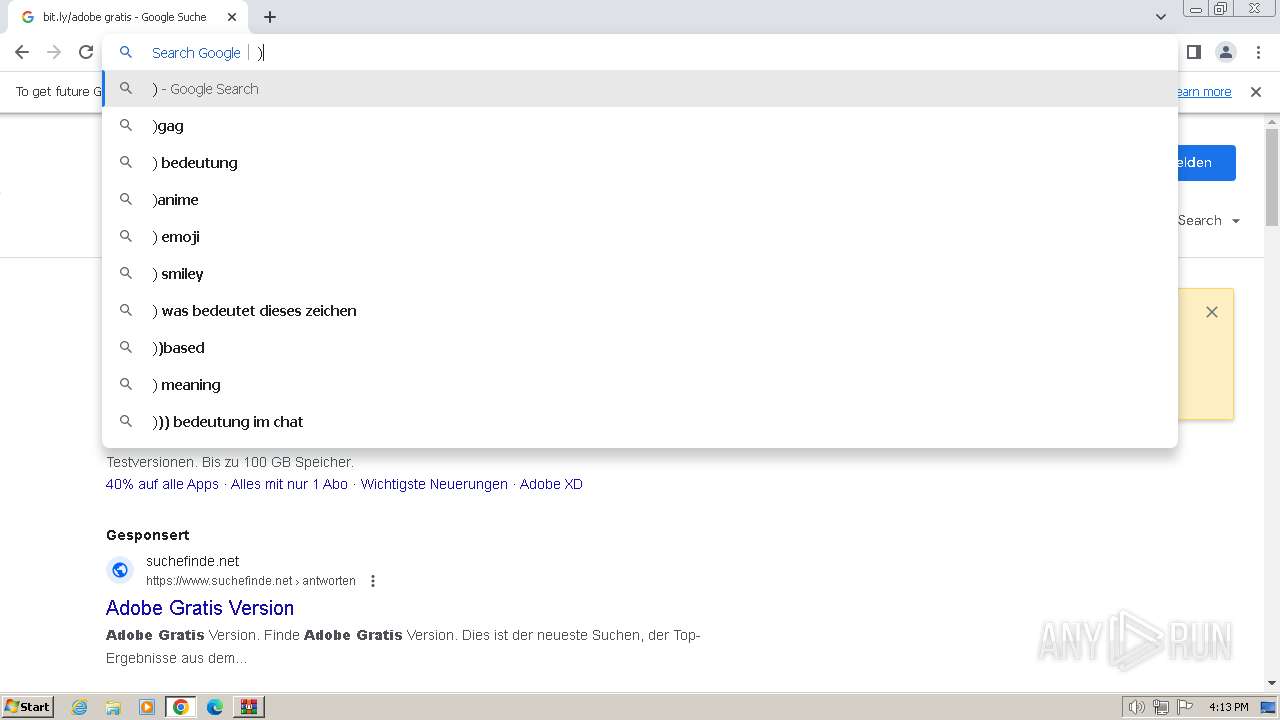Click the blue Anmelden button
Viewport: 1280px width, 720px height.
coord(1206,163)
